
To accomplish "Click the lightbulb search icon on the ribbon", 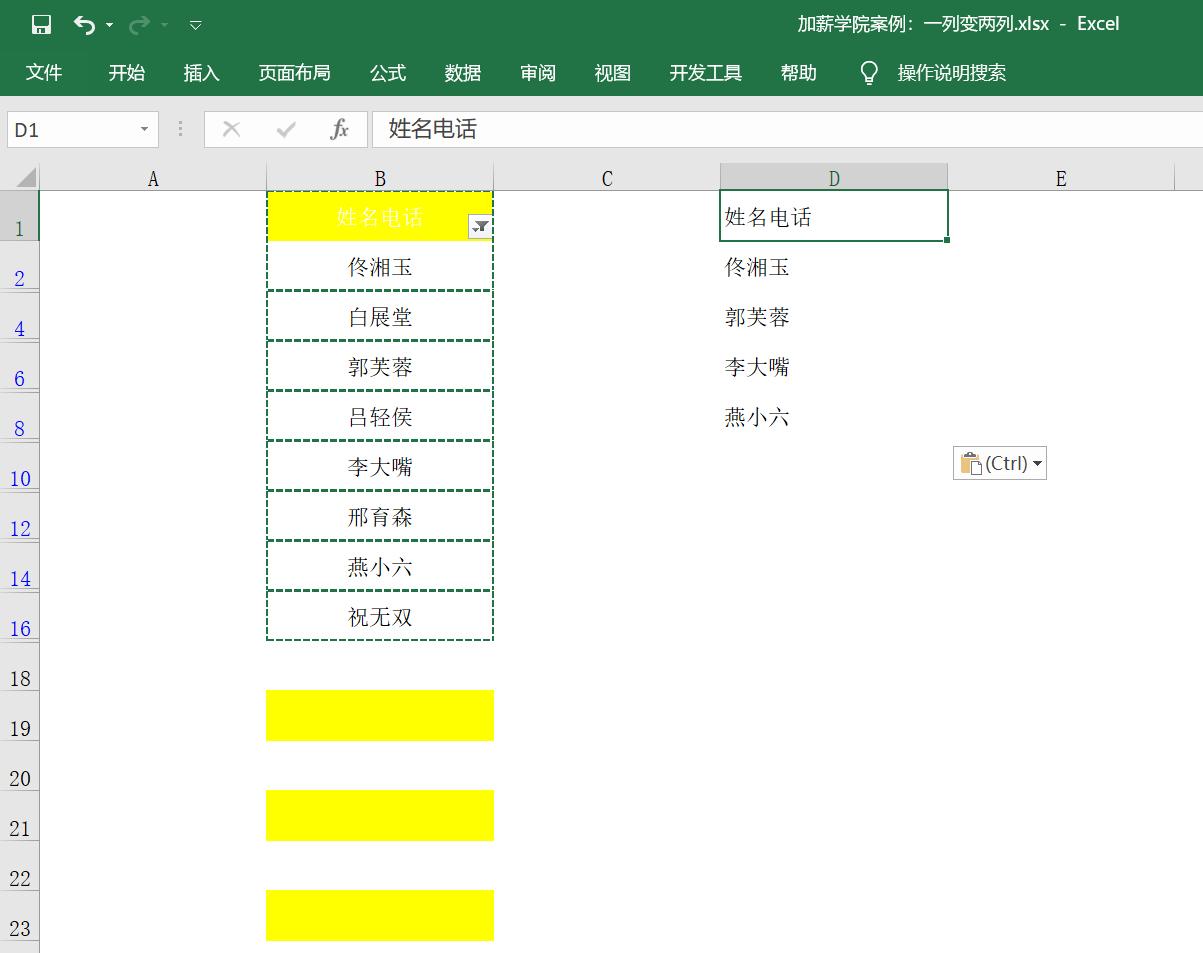I will [869, 72].
